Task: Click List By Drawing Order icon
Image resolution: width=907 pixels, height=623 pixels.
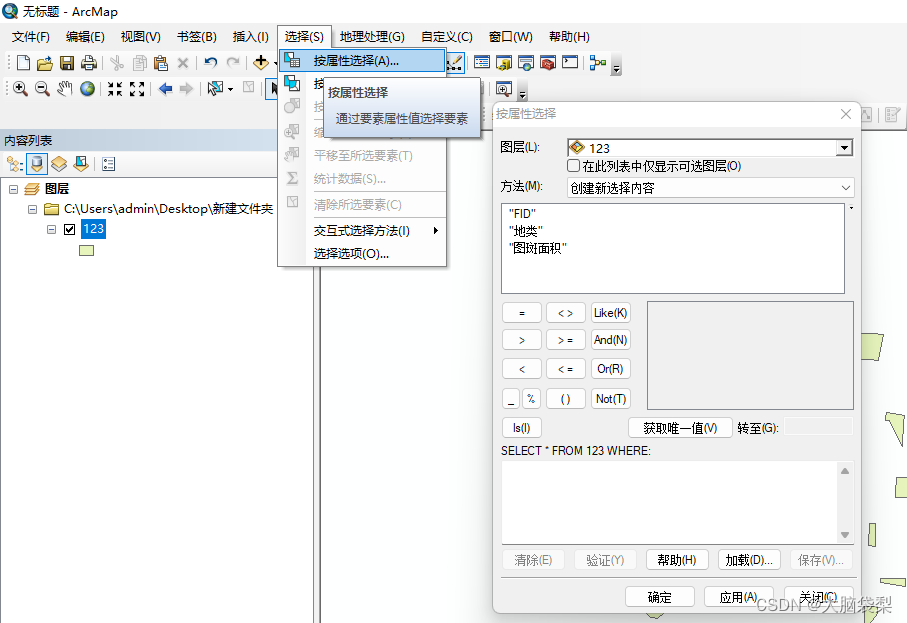Action: [14, 164]
